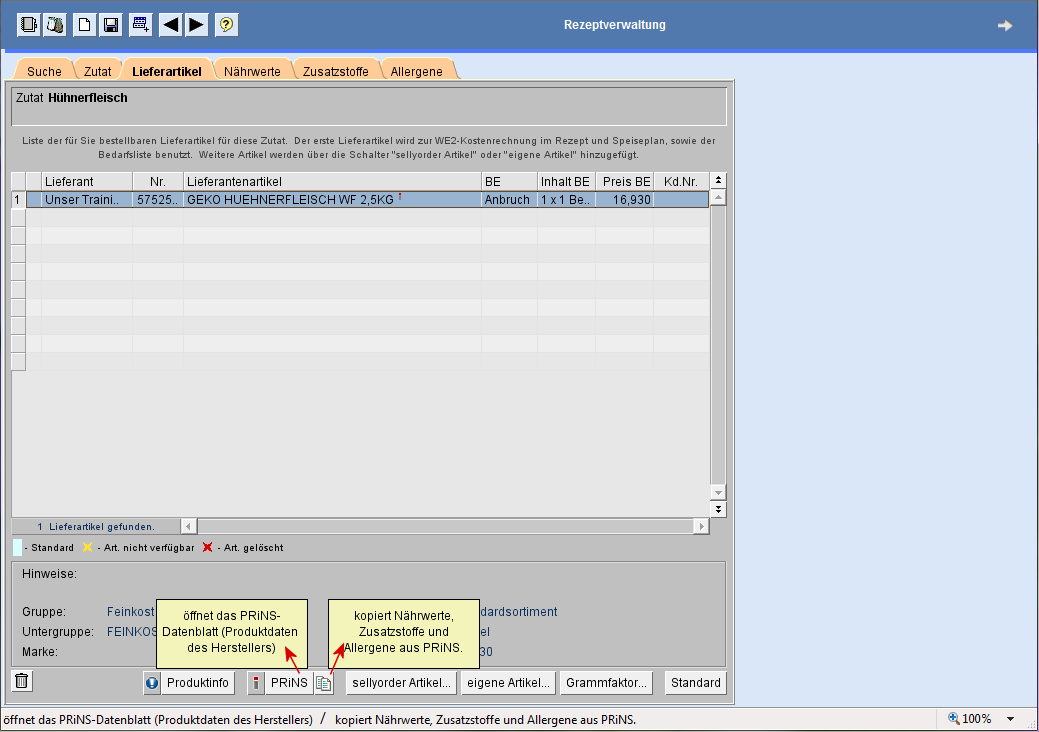Open the recipe notebook icon in the toolbar
The image size is (1039, 732).
pos(28,25)
